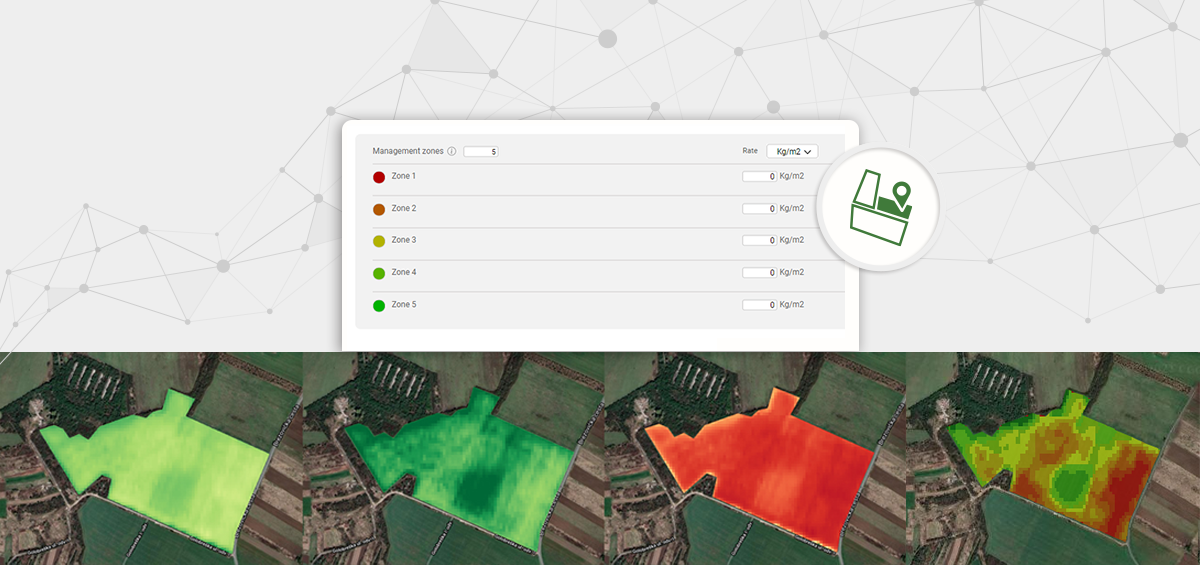Click the Management zones info icon

point(452,152)
